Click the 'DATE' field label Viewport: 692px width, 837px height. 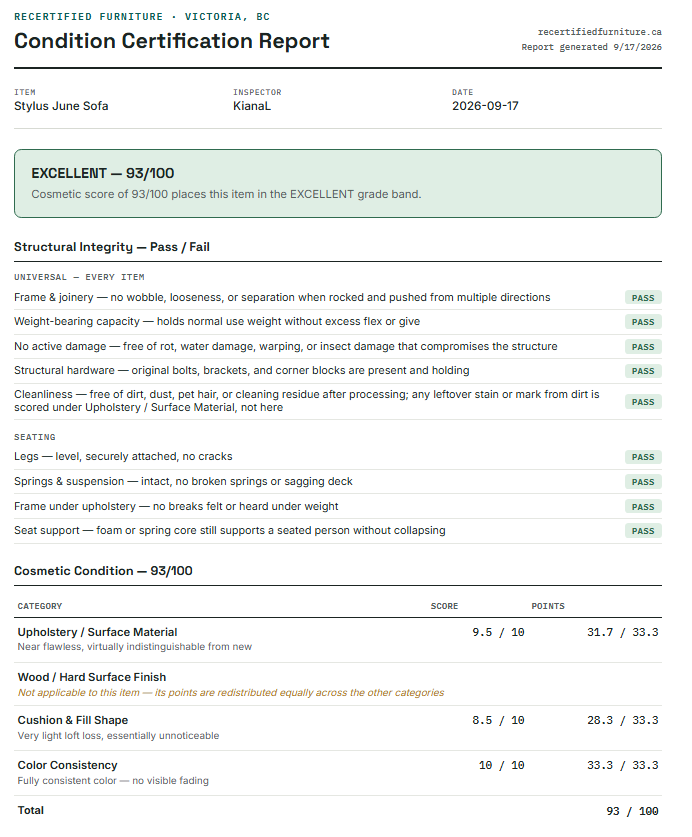click(x=462, y=92)
